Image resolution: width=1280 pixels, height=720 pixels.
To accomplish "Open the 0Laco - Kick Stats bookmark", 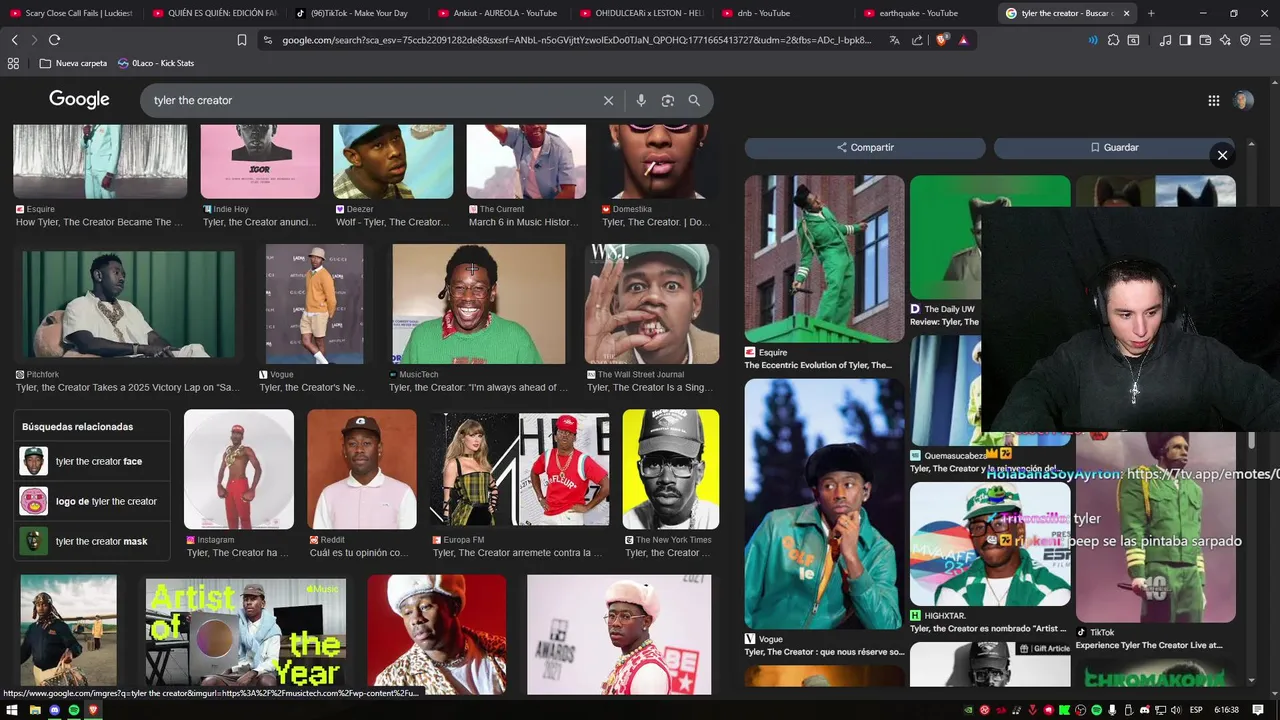I will pos(155,63).
